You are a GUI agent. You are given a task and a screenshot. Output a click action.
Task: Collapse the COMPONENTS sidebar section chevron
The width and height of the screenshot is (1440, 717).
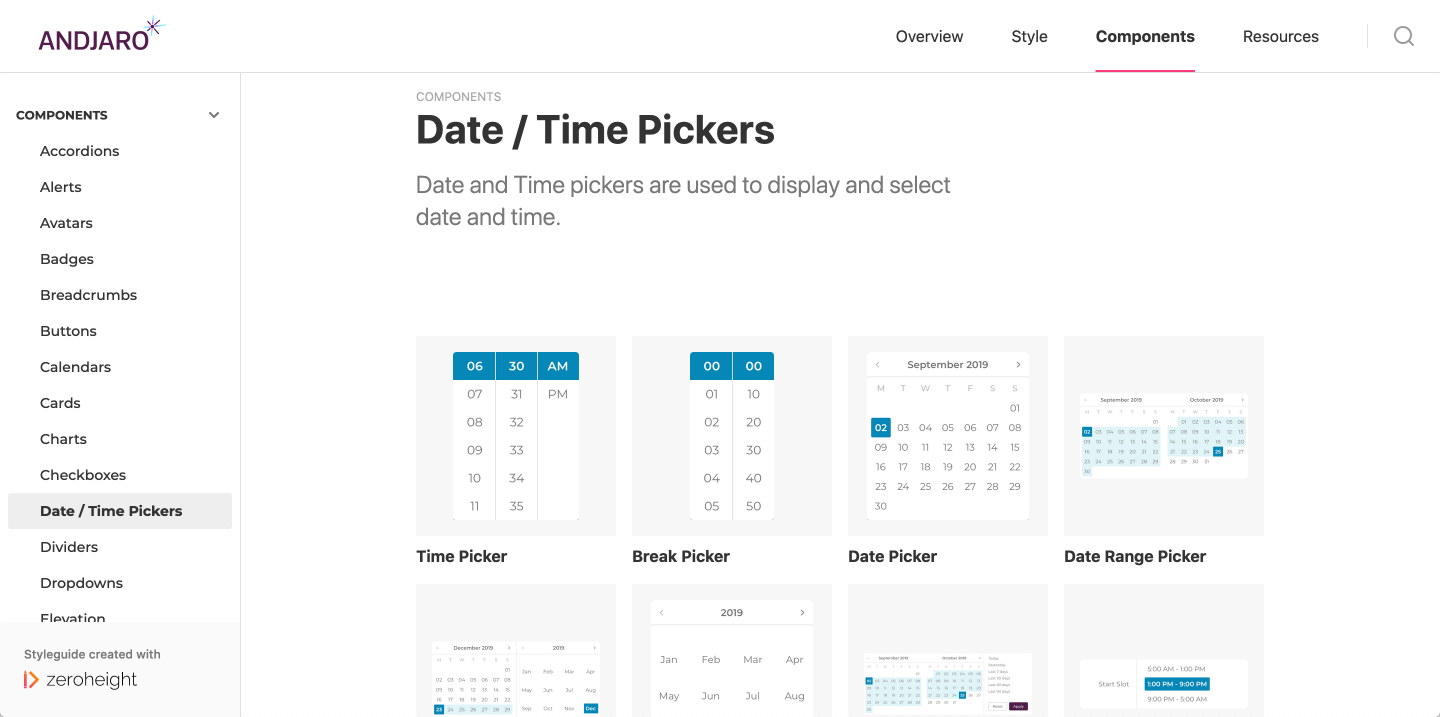click(214, 115)
